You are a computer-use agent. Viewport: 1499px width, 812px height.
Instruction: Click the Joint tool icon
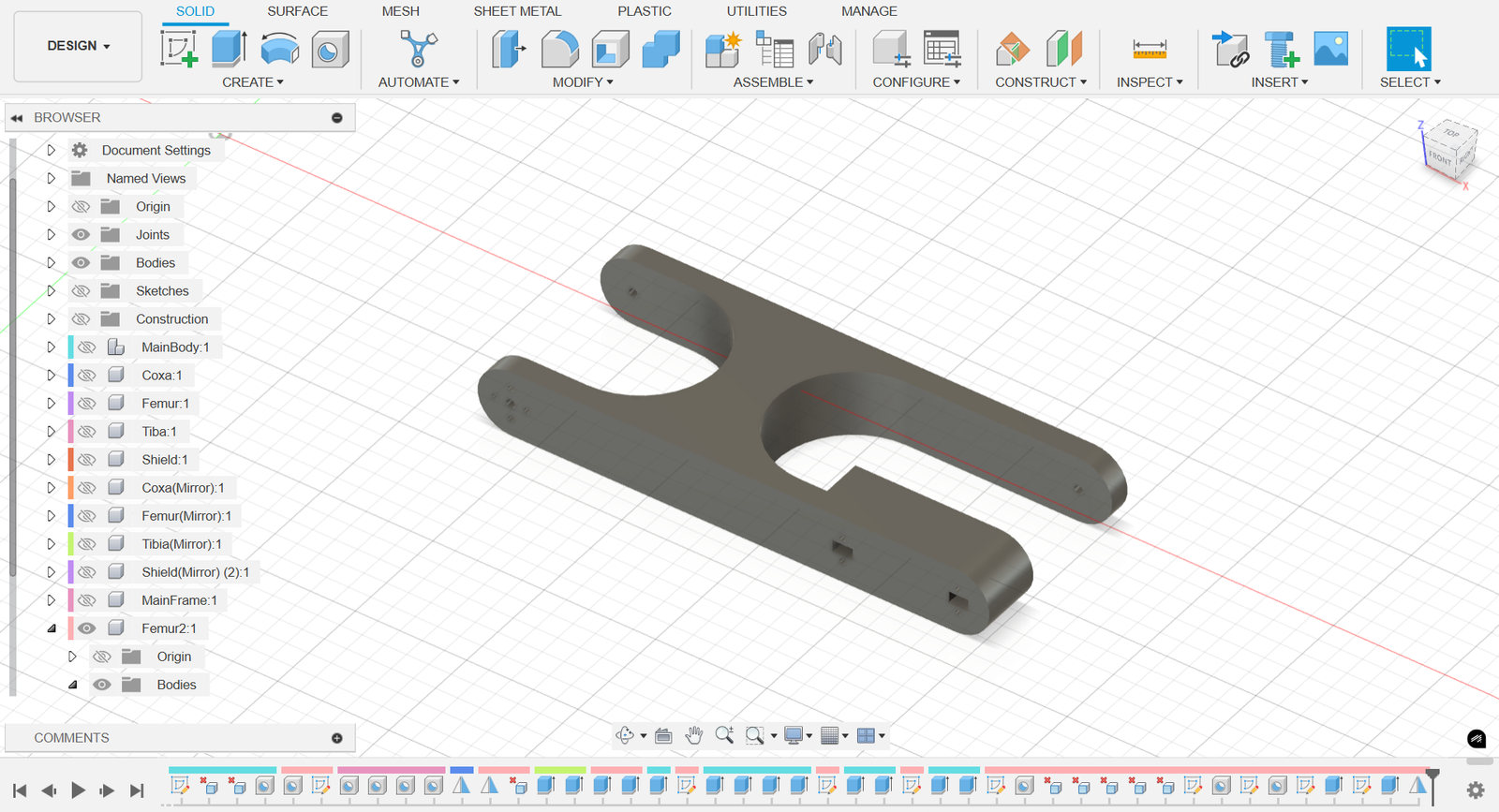(x=824, y=49)
